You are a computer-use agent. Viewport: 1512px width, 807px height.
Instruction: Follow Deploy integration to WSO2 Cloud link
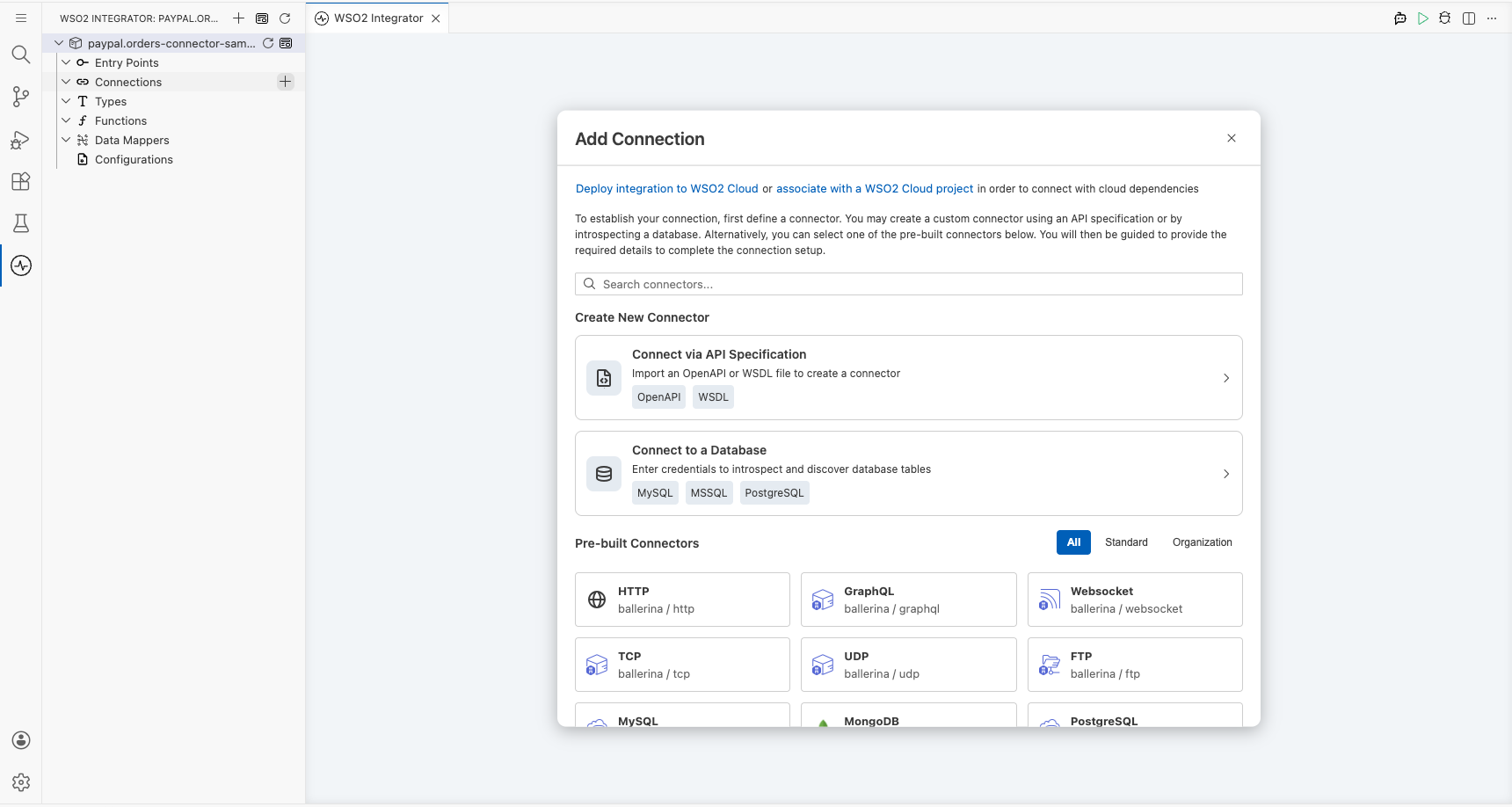[666, 189]
